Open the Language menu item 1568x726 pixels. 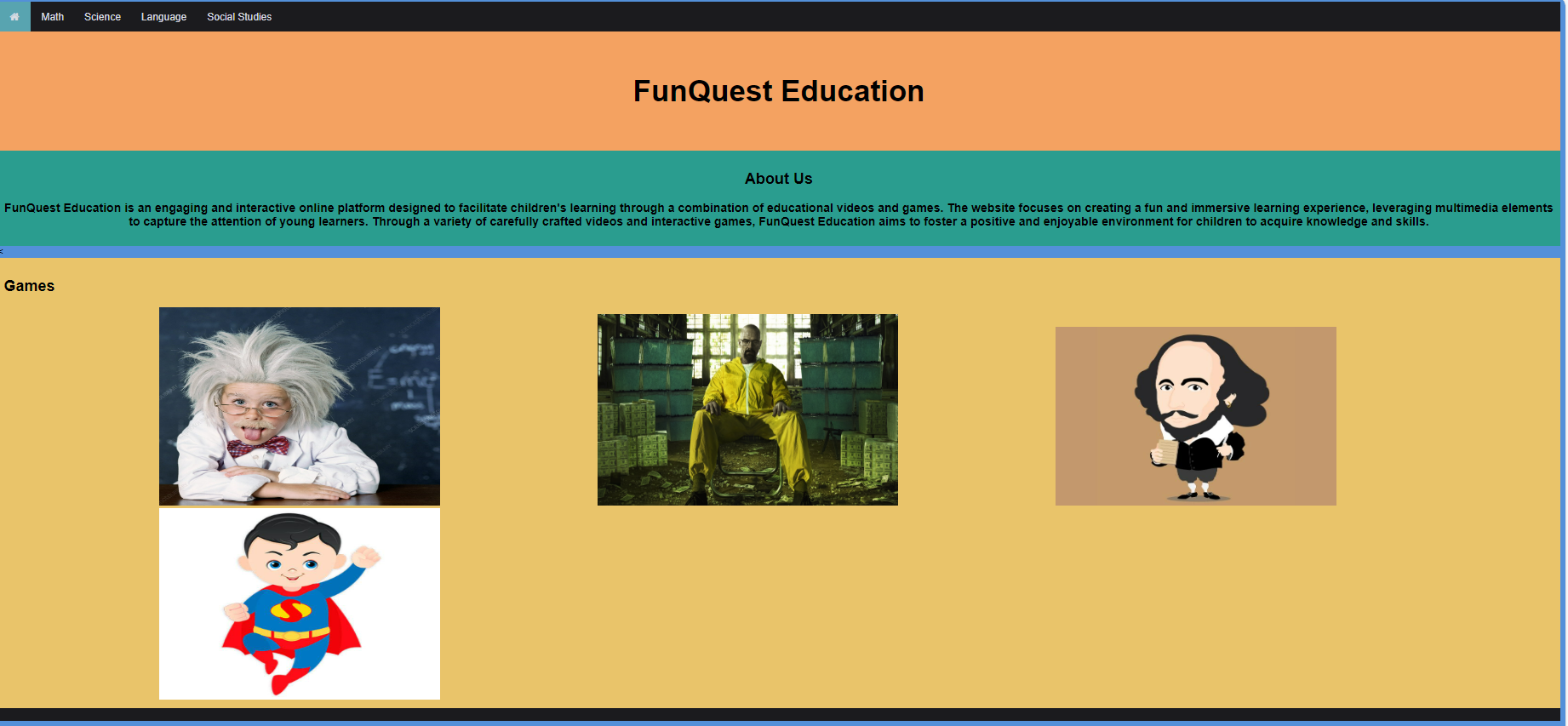coord(163,16)
